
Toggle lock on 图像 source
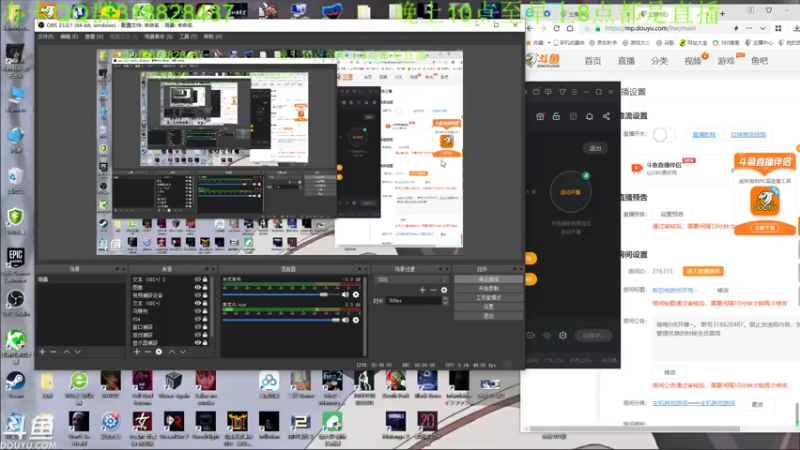205,287
